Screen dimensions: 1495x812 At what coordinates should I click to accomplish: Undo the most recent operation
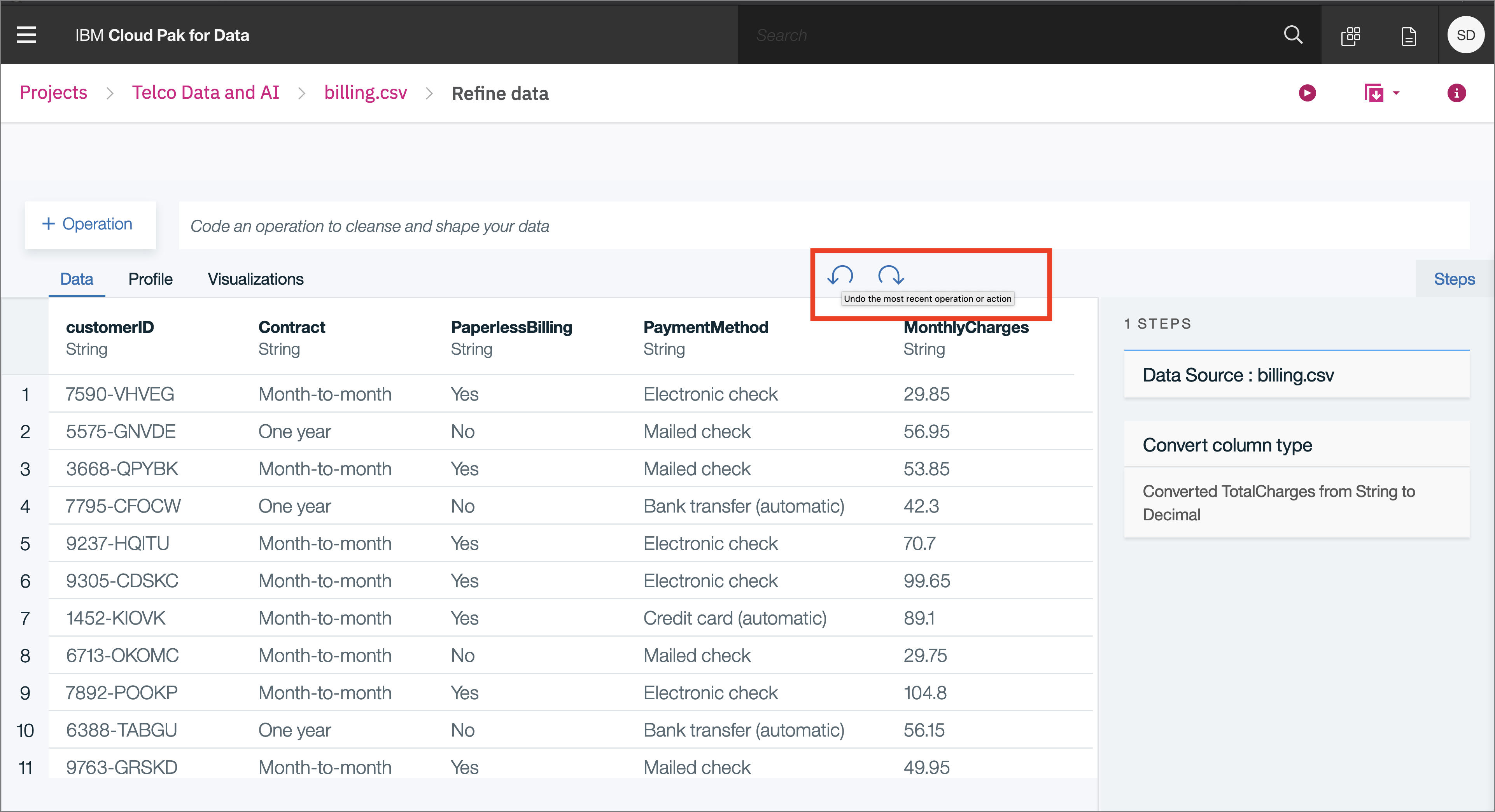tap(840, 275)
